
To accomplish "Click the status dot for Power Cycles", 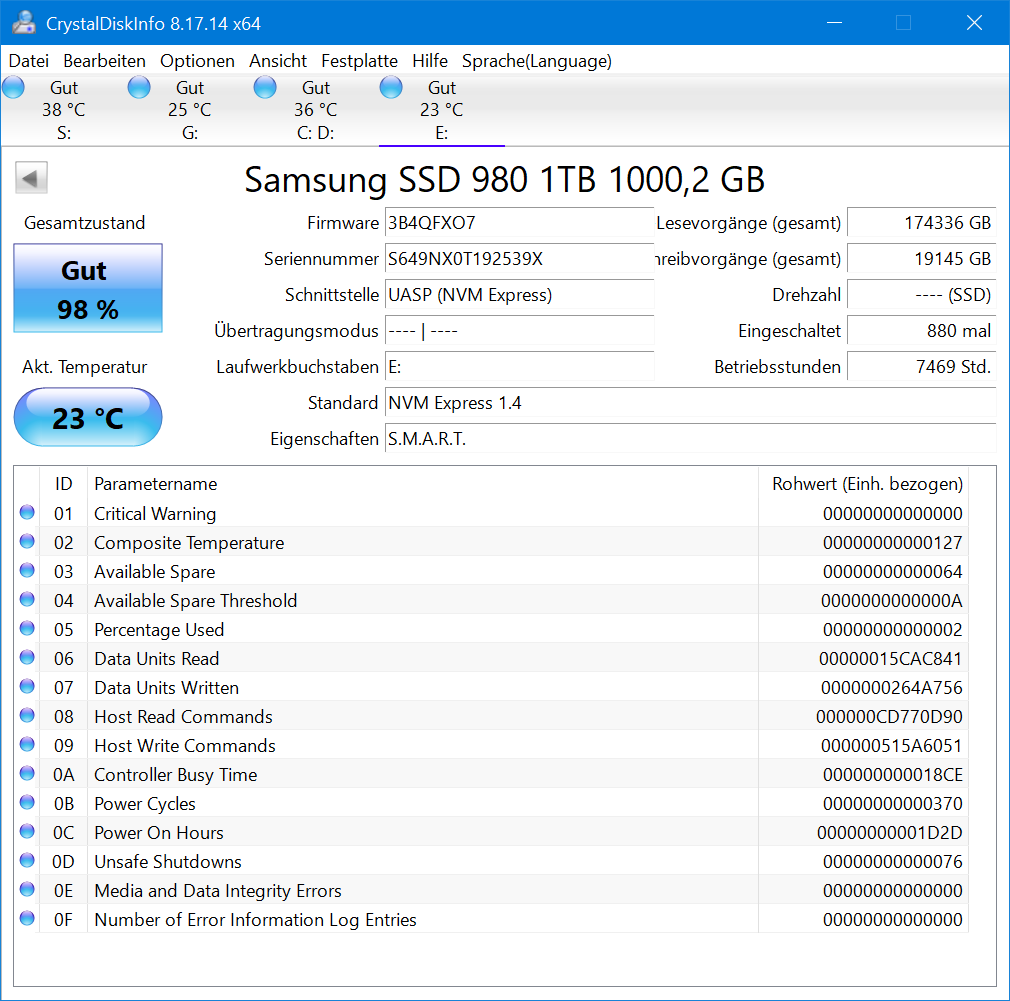I will pyautogui.click(x=27, y=802).
